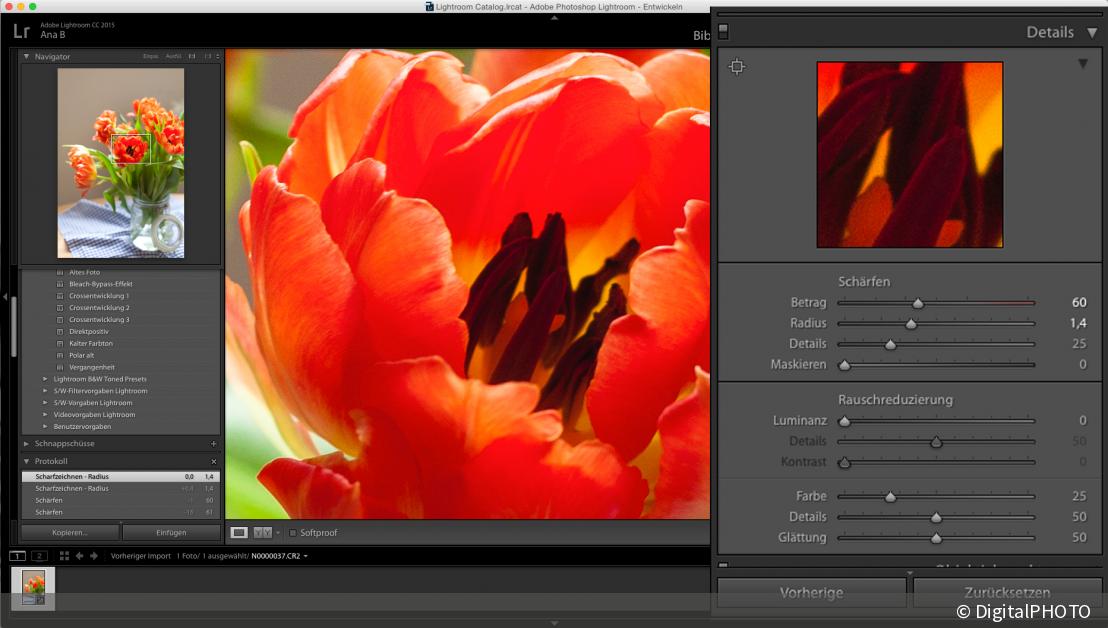The width and height of the screenshot is (1108, 628).
Task: Select the Schärfen history step with value 61
Action: pyautogui.click(x=121, y=512)
